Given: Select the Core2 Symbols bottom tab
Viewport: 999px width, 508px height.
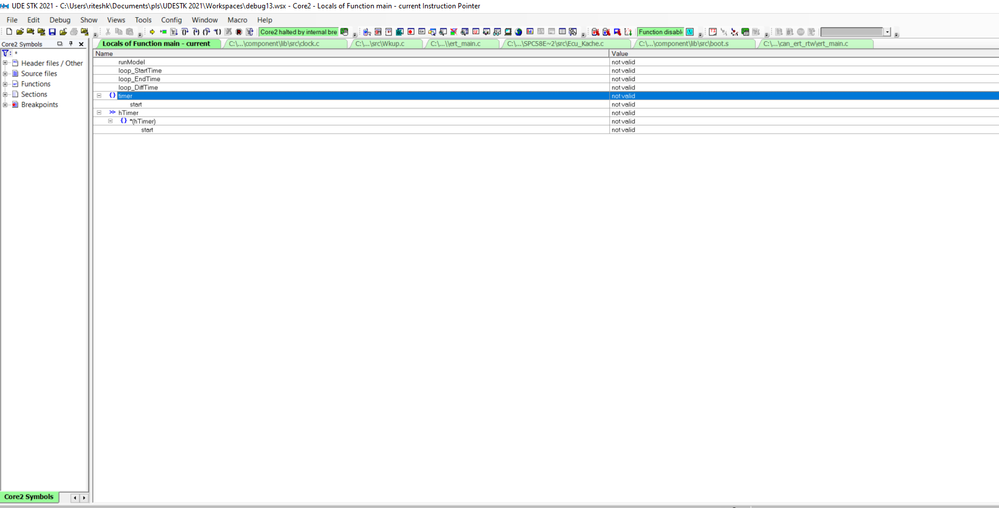Looking at the screenshot, I should tap(29, 497).
